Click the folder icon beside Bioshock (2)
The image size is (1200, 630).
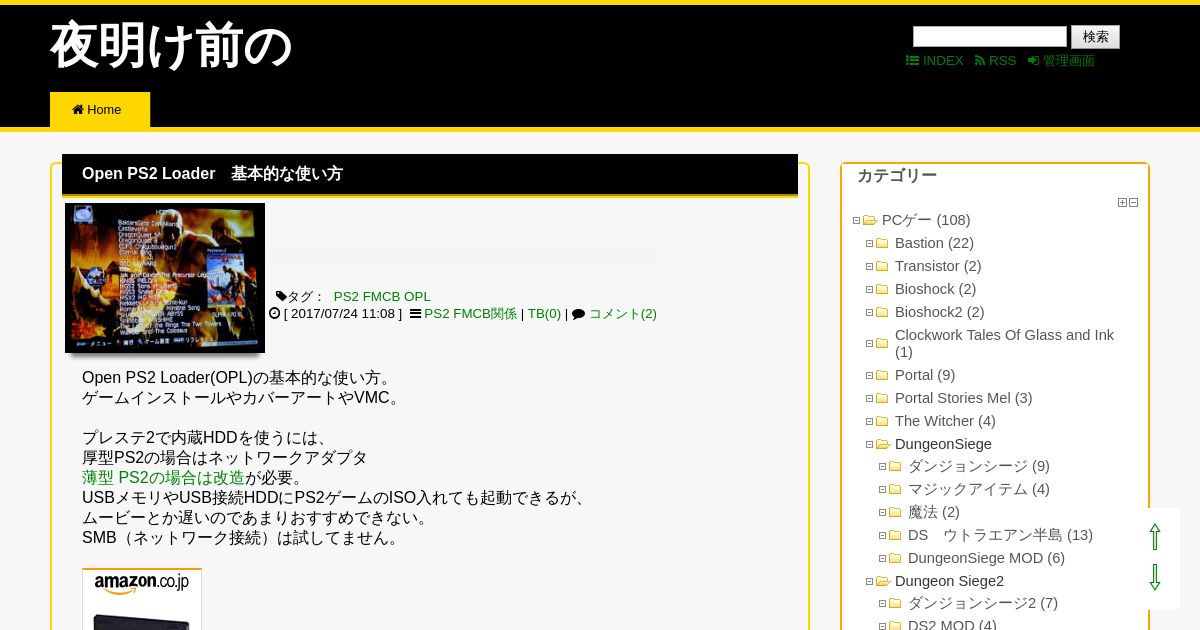coord(882,290)
